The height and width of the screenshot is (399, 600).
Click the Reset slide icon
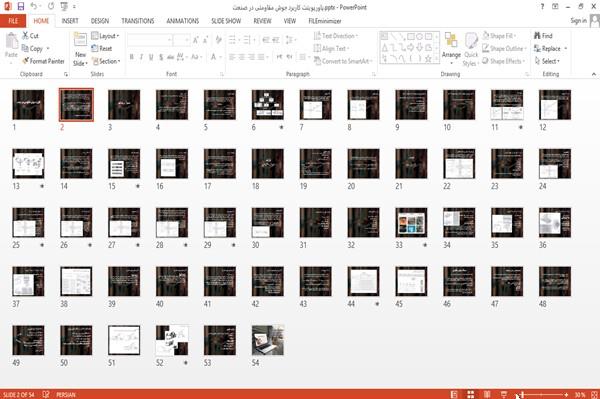[x=95, y=48]
